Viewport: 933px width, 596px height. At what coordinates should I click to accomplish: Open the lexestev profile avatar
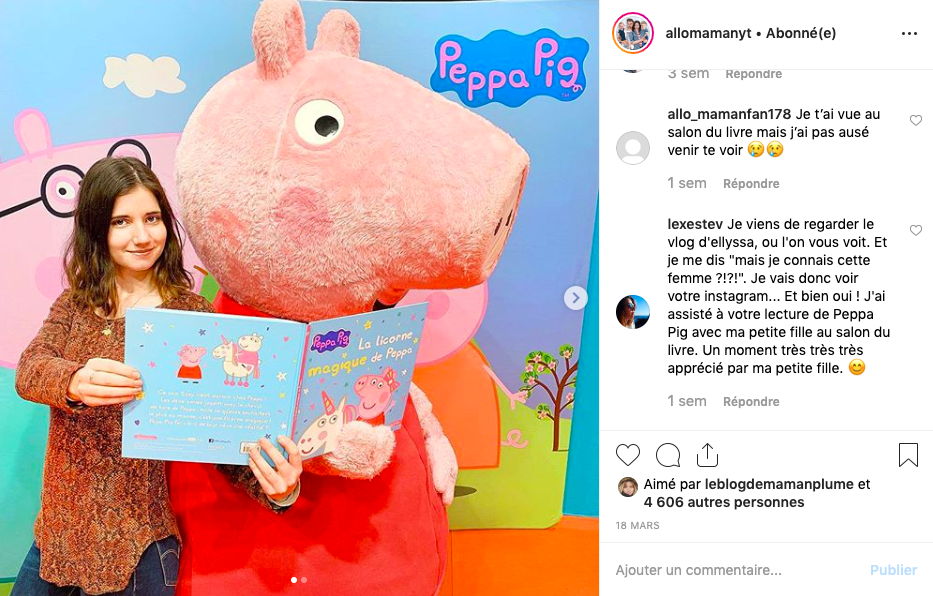pos(633,312)
